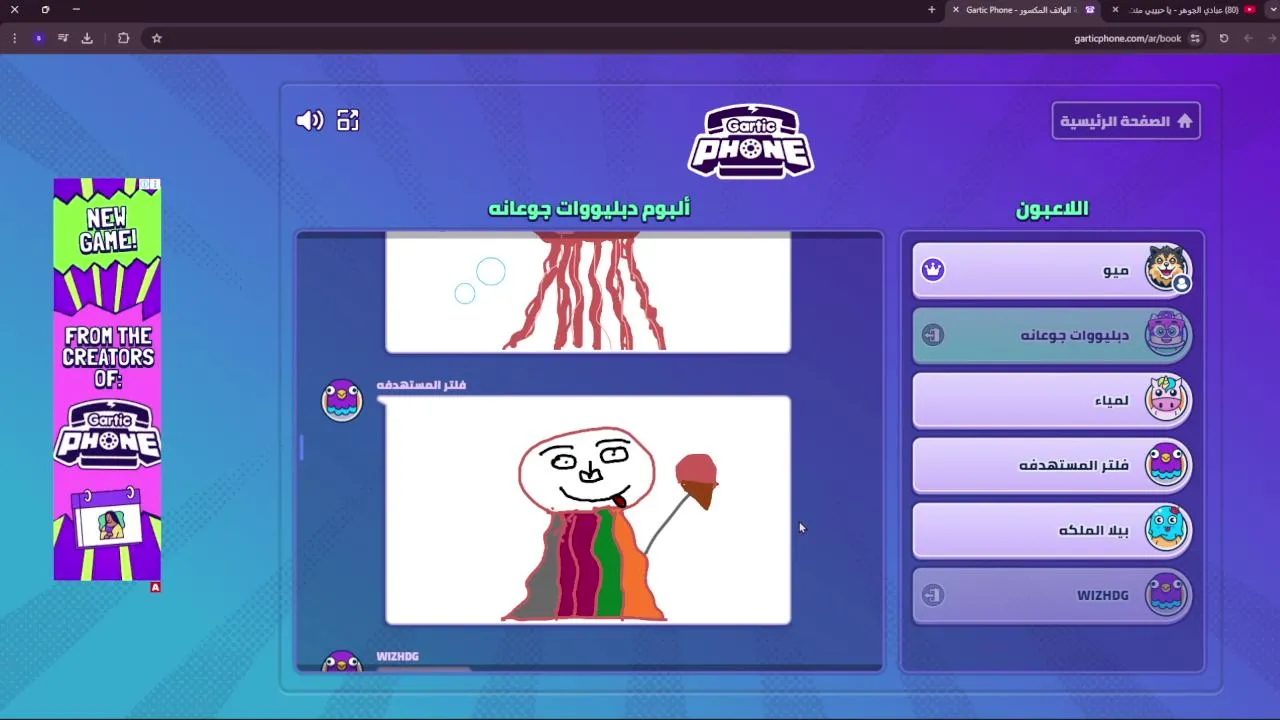
Task: Bookmark this page with the star icon
Action: [157, 38]
